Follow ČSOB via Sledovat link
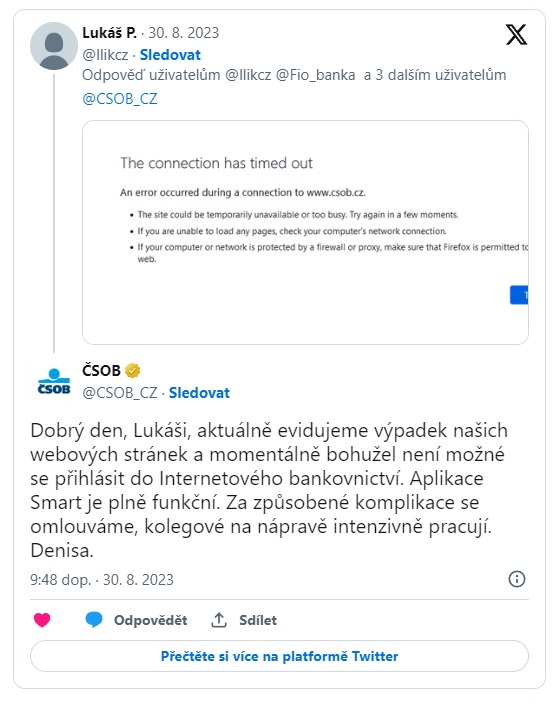 click(x=199, y=393)
